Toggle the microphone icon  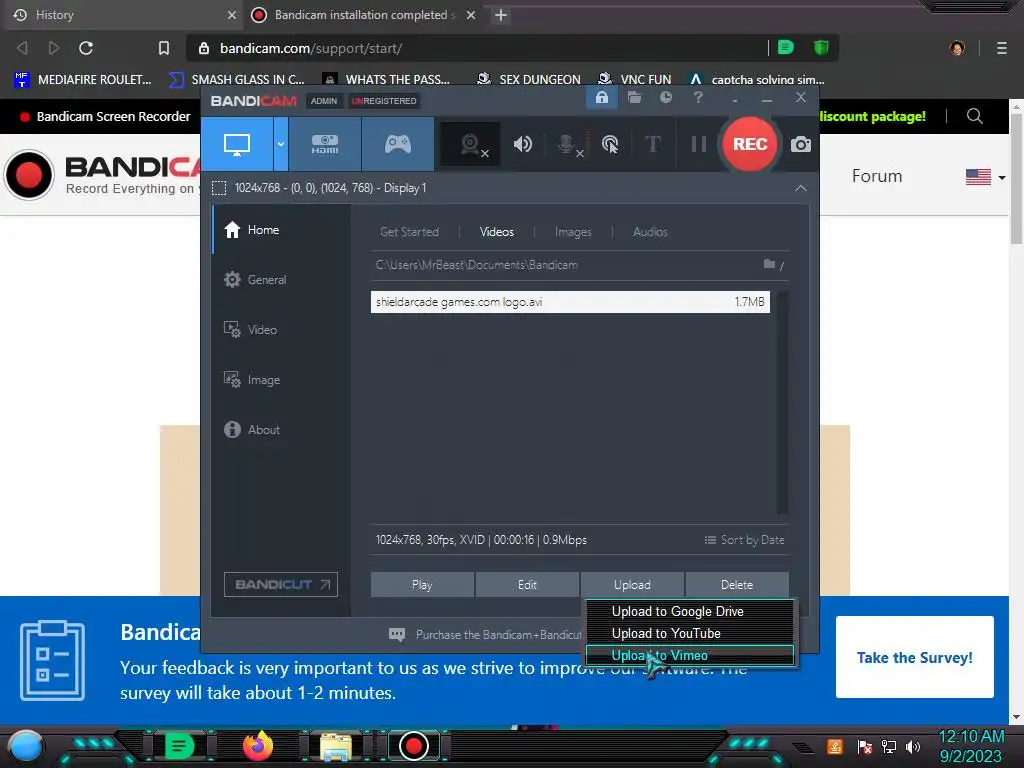[x=568, y=144]
